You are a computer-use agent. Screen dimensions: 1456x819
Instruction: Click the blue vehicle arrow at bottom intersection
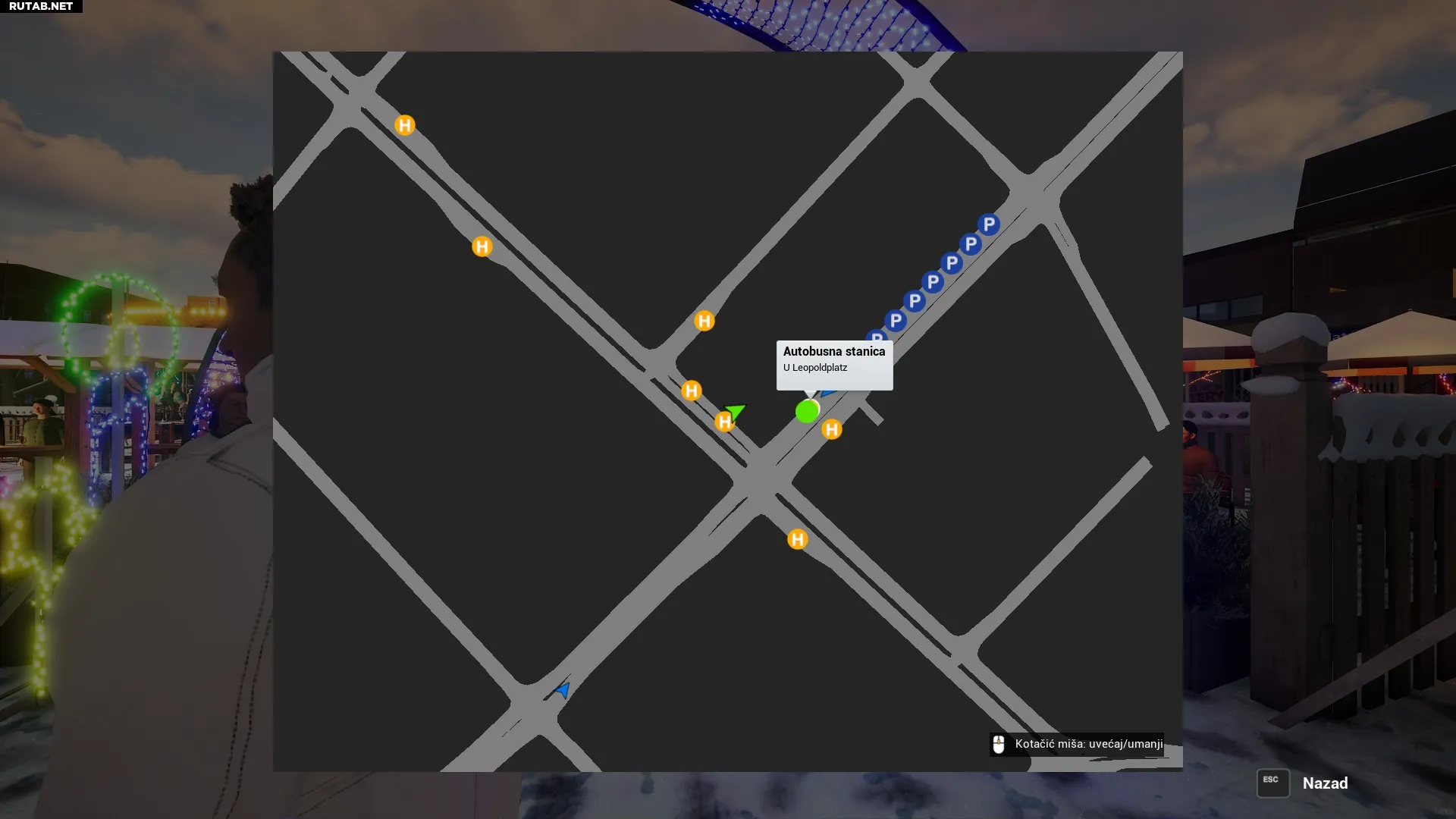click(563, 689)
